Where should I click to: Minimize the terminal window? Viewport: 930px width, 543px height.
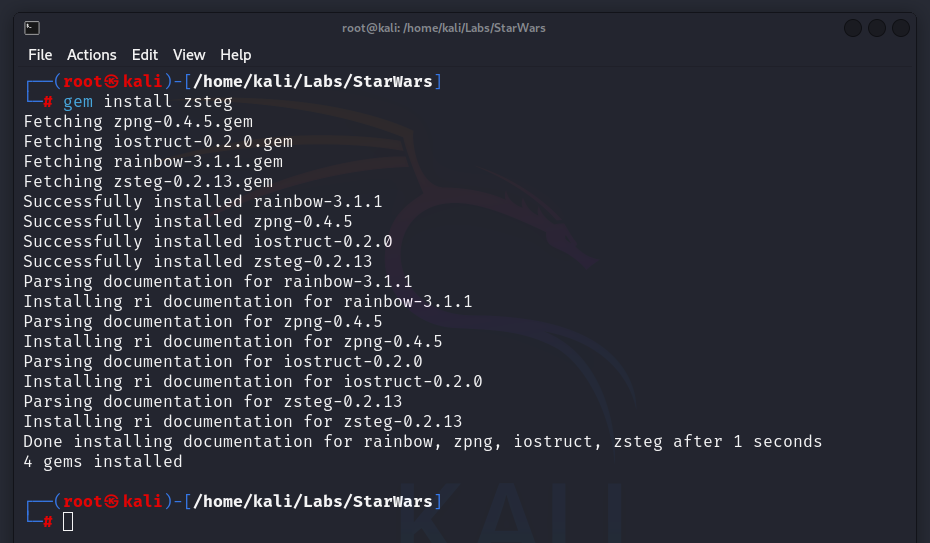853,28
